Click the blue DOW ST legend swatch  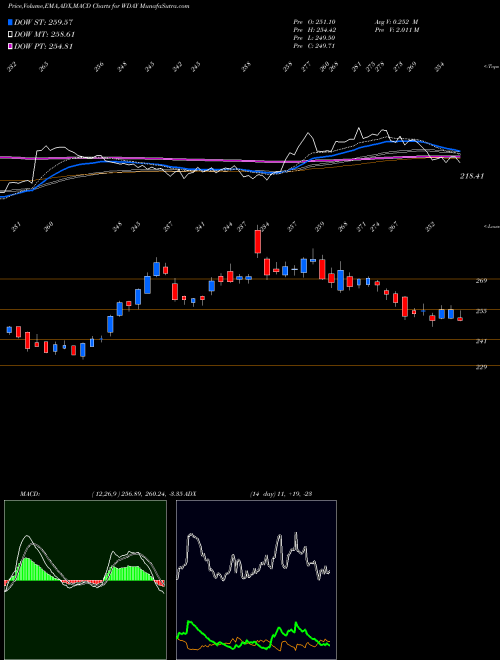point(10,22)
